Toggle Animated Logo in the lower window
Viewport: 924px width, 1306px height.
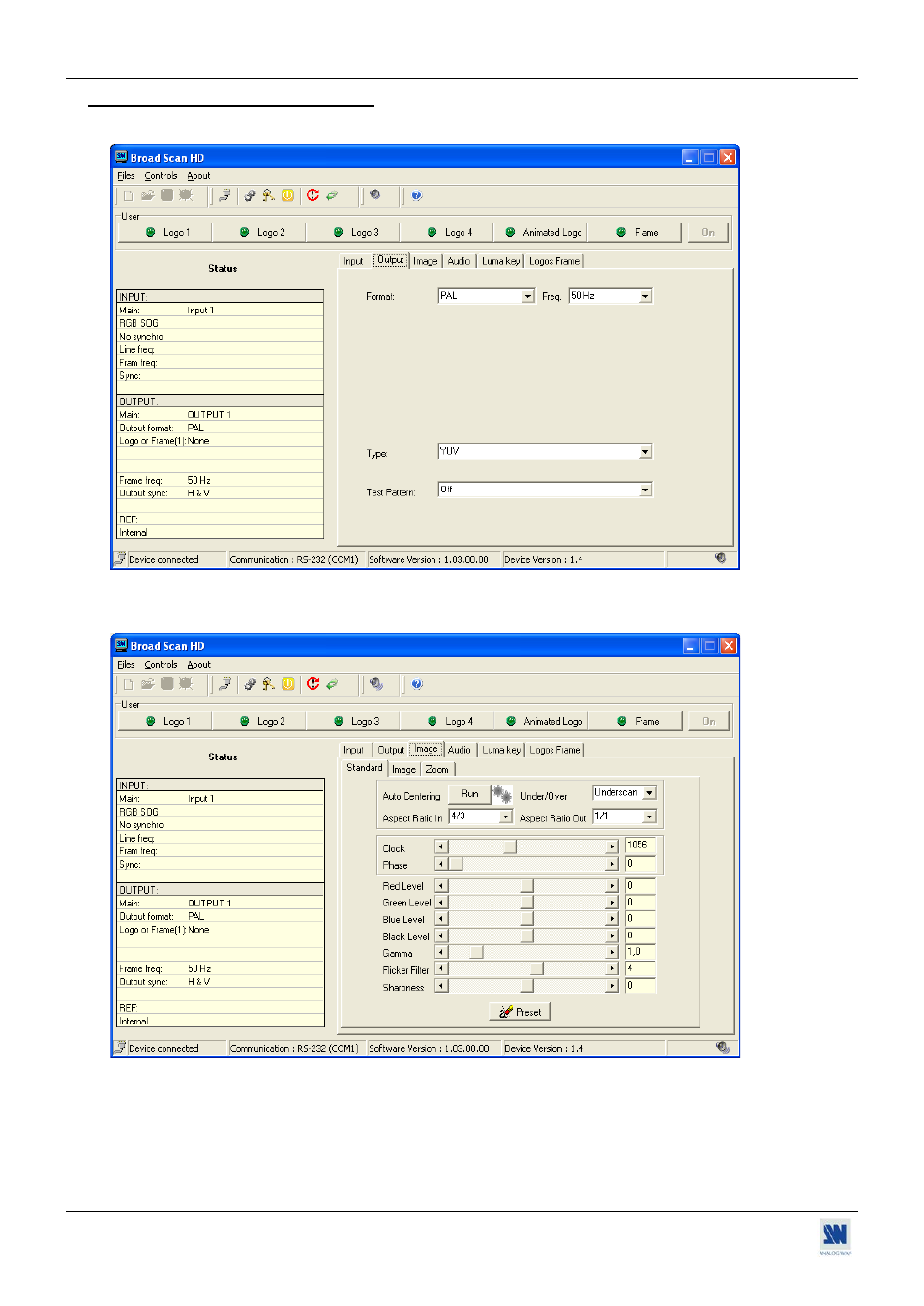coord(543,722)
